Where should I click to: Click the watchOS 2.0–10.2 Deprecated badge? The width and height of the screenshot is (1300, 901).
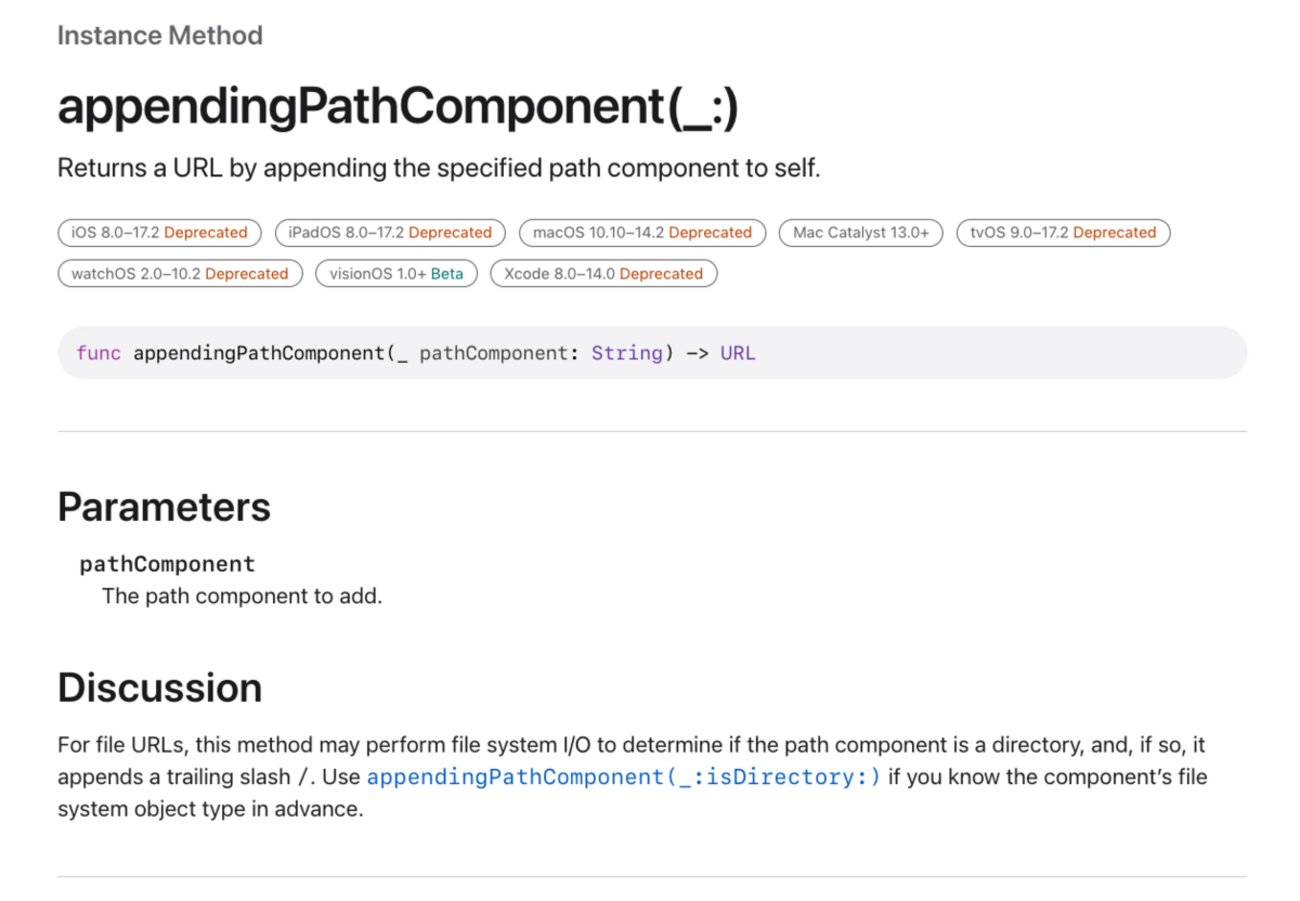[x=180, y=274]
